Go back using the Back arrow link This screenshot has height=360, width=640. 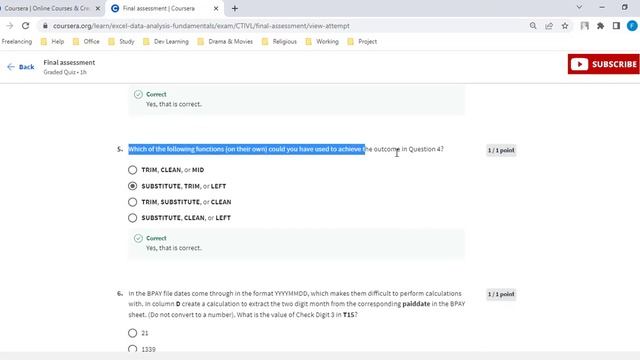tap(21, 67)
